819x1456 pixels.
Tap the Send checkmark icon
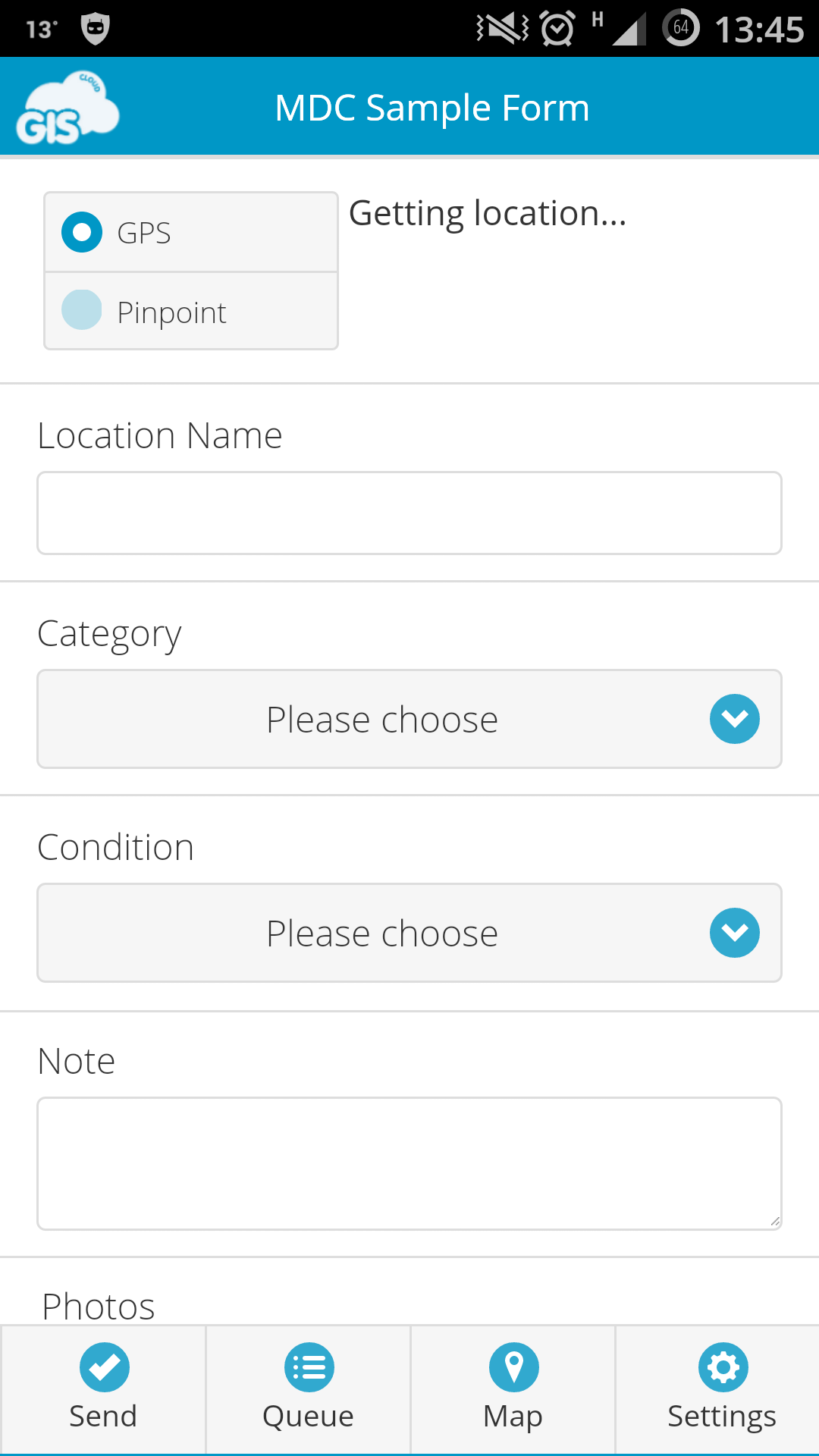coord(104,1367)
